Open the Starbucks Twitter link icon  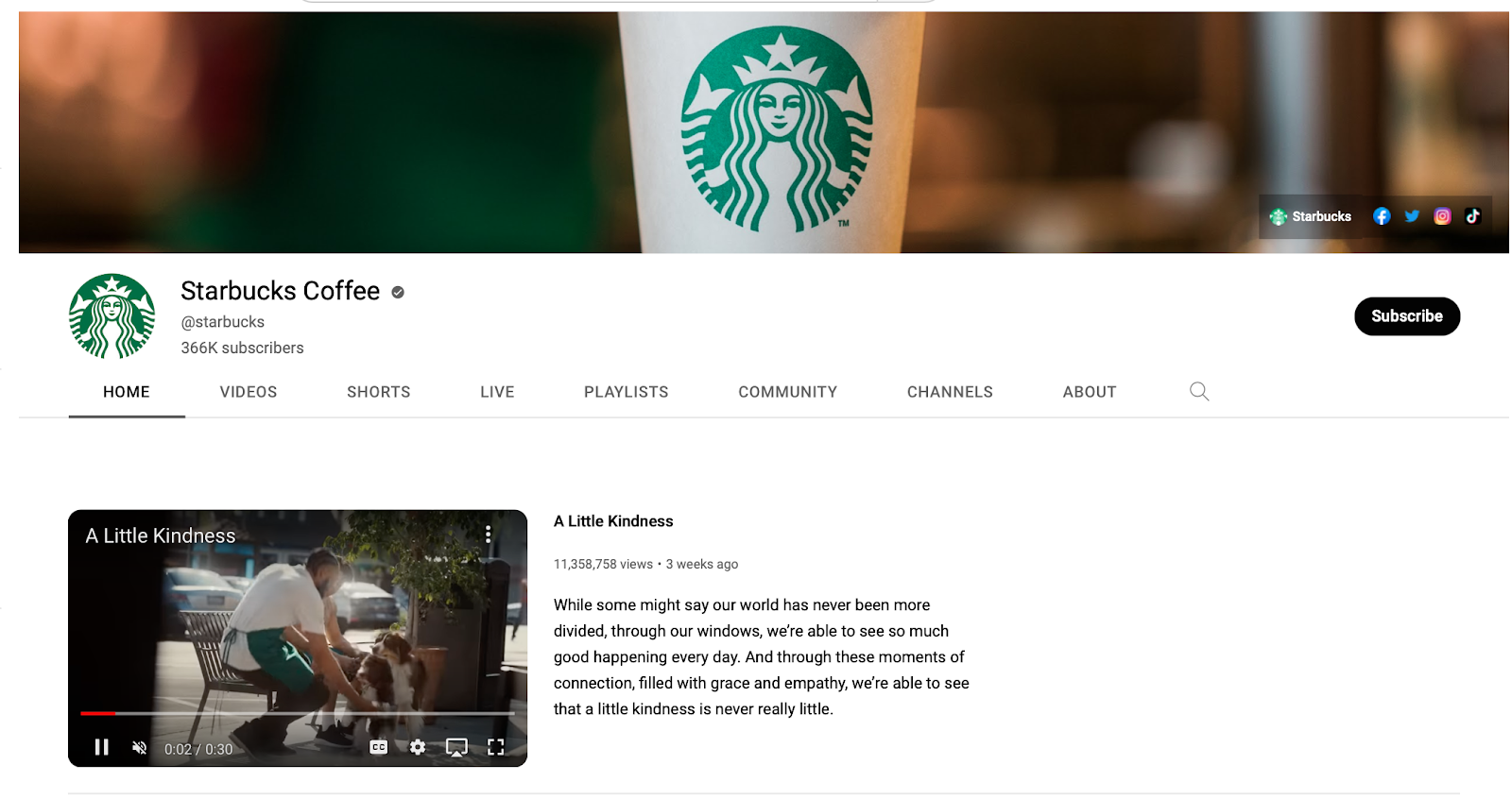pyautogui.click(x=1412, y=216)
